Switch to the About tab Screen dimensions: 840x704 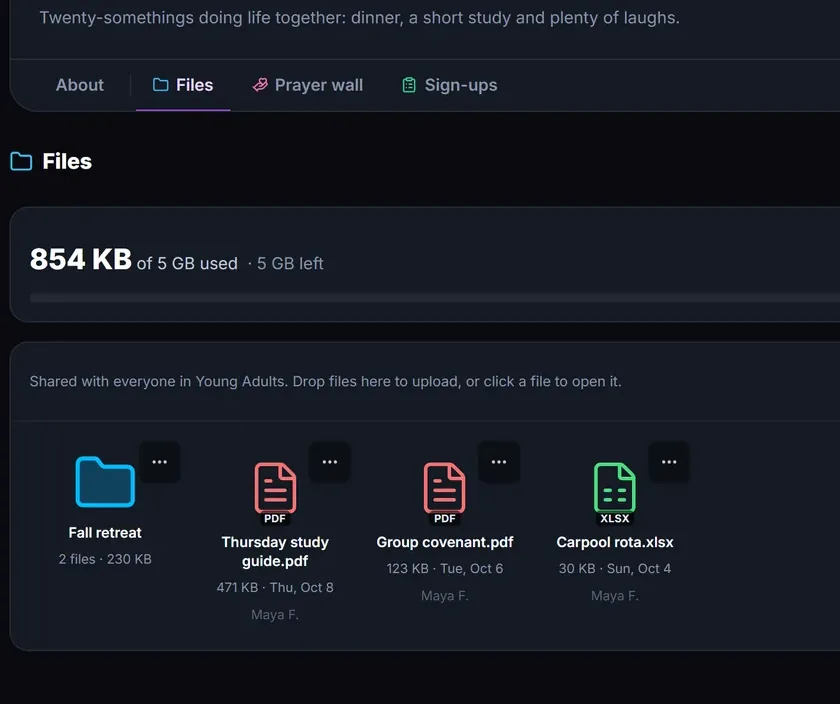80,85
